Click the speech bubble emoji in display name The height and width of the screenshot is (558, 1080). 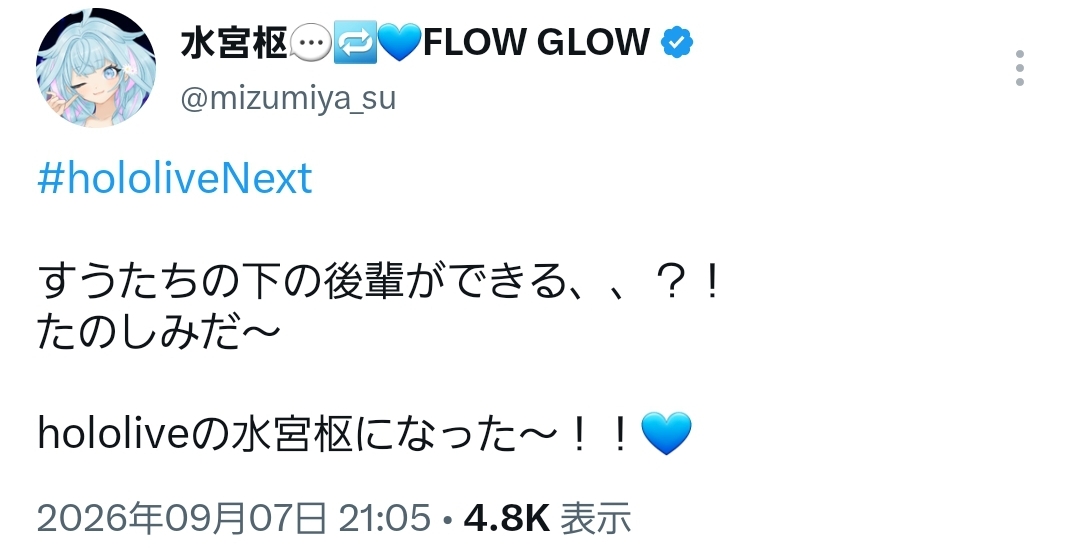[x=310, y=43]
